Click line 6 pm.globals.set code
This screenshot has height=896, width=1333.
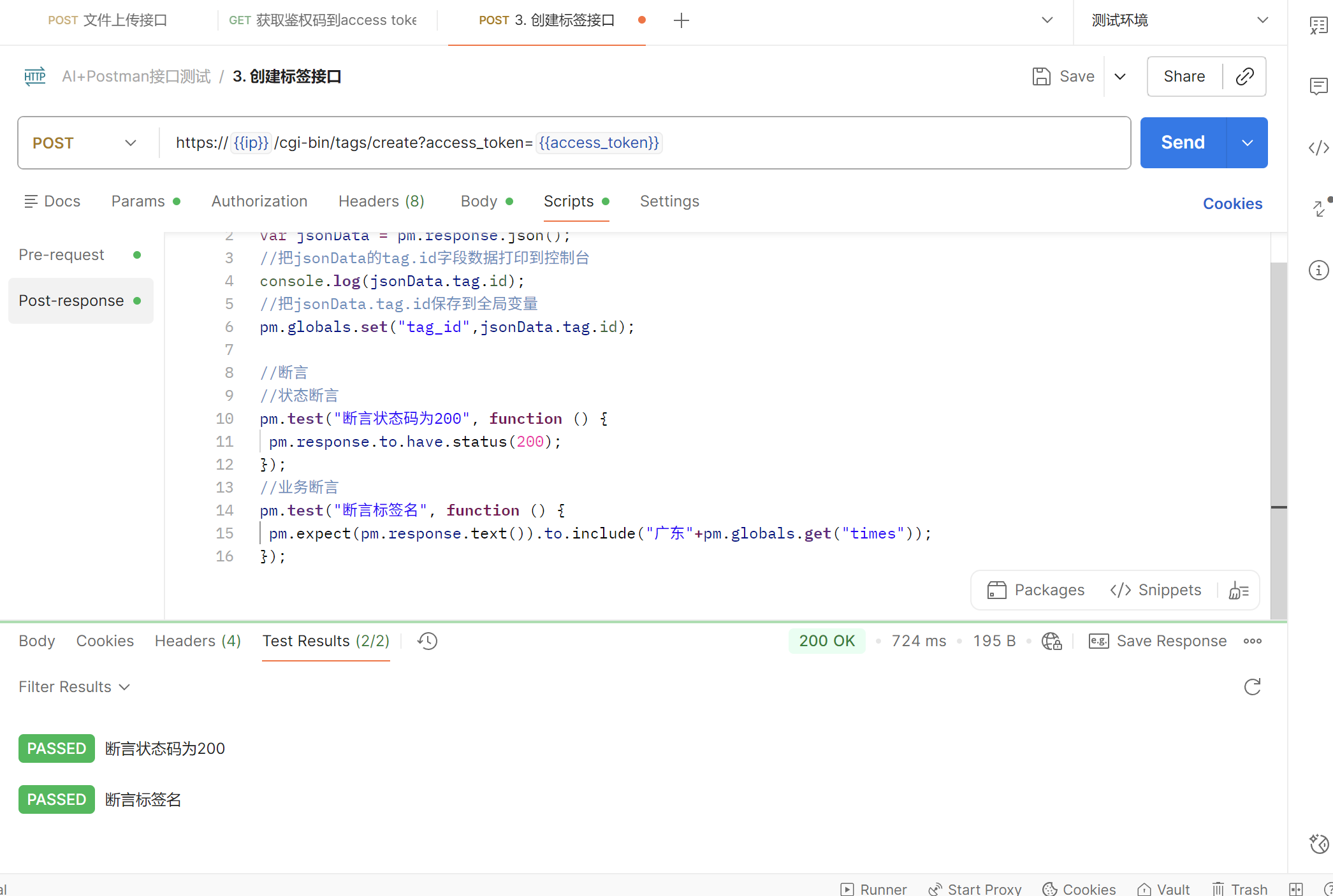click(447, 327)
